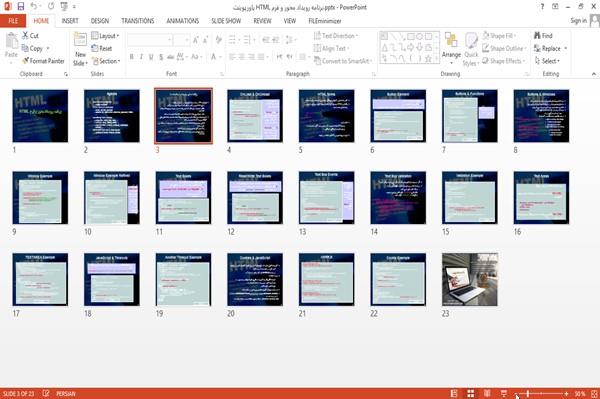Open the TRANSITIONS ribbon tab
Viewport: 600px width, 399px height.
pos(138,21)
